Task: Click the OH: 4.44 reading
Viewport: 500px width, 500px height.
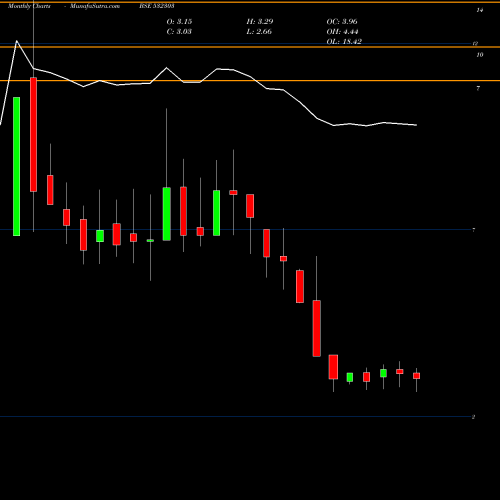Action: pyautogui.click(x=342, y=32)
